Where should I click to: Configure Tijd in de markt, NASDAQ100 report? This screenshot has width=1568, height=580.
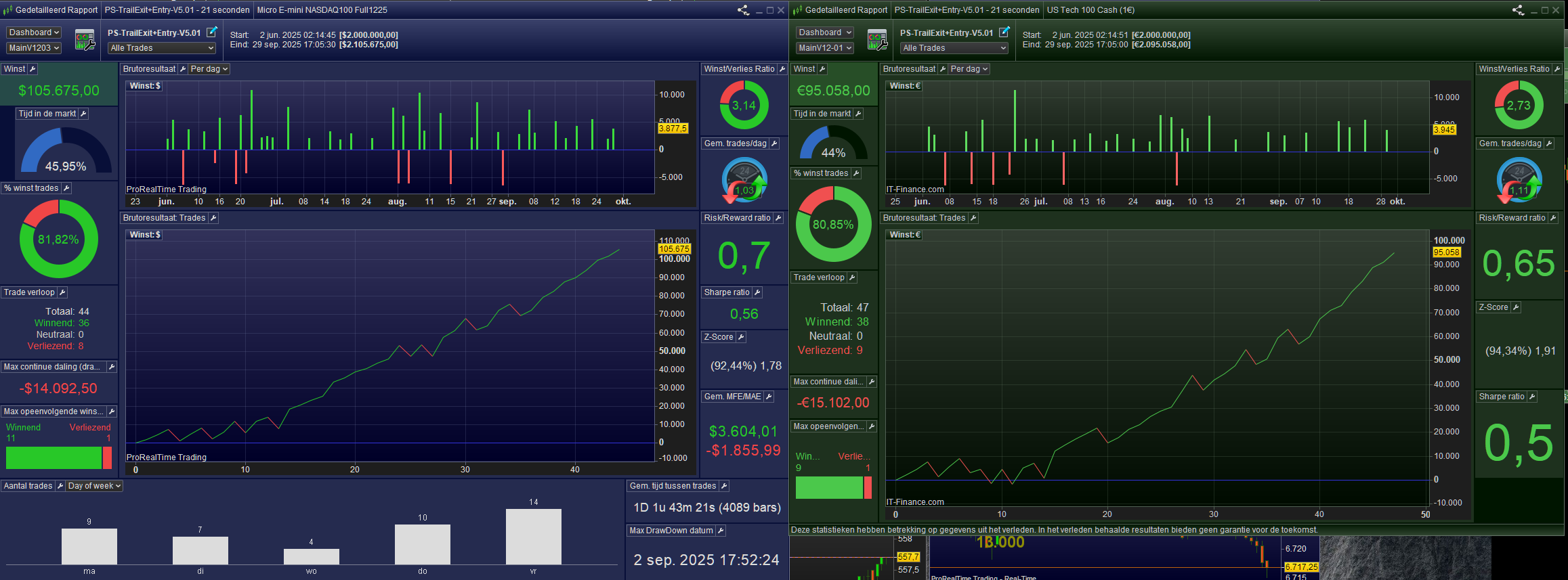83,114
